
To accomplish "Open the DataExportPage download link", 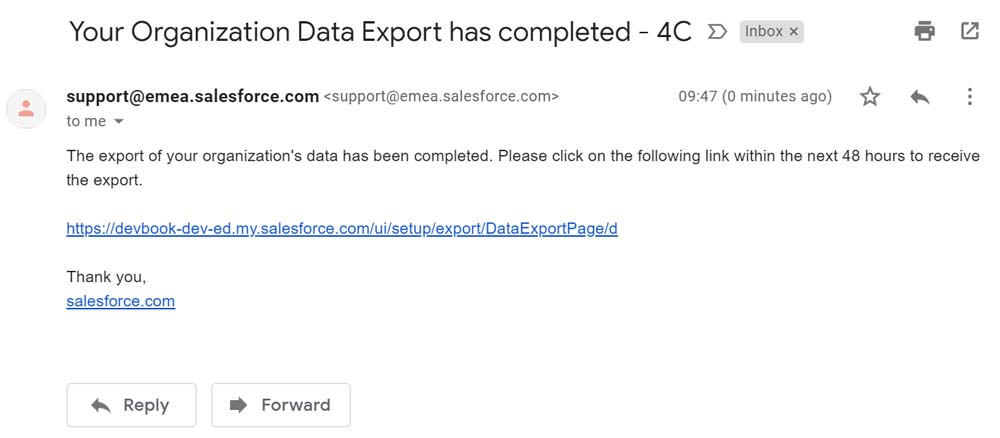I will 342,228.
